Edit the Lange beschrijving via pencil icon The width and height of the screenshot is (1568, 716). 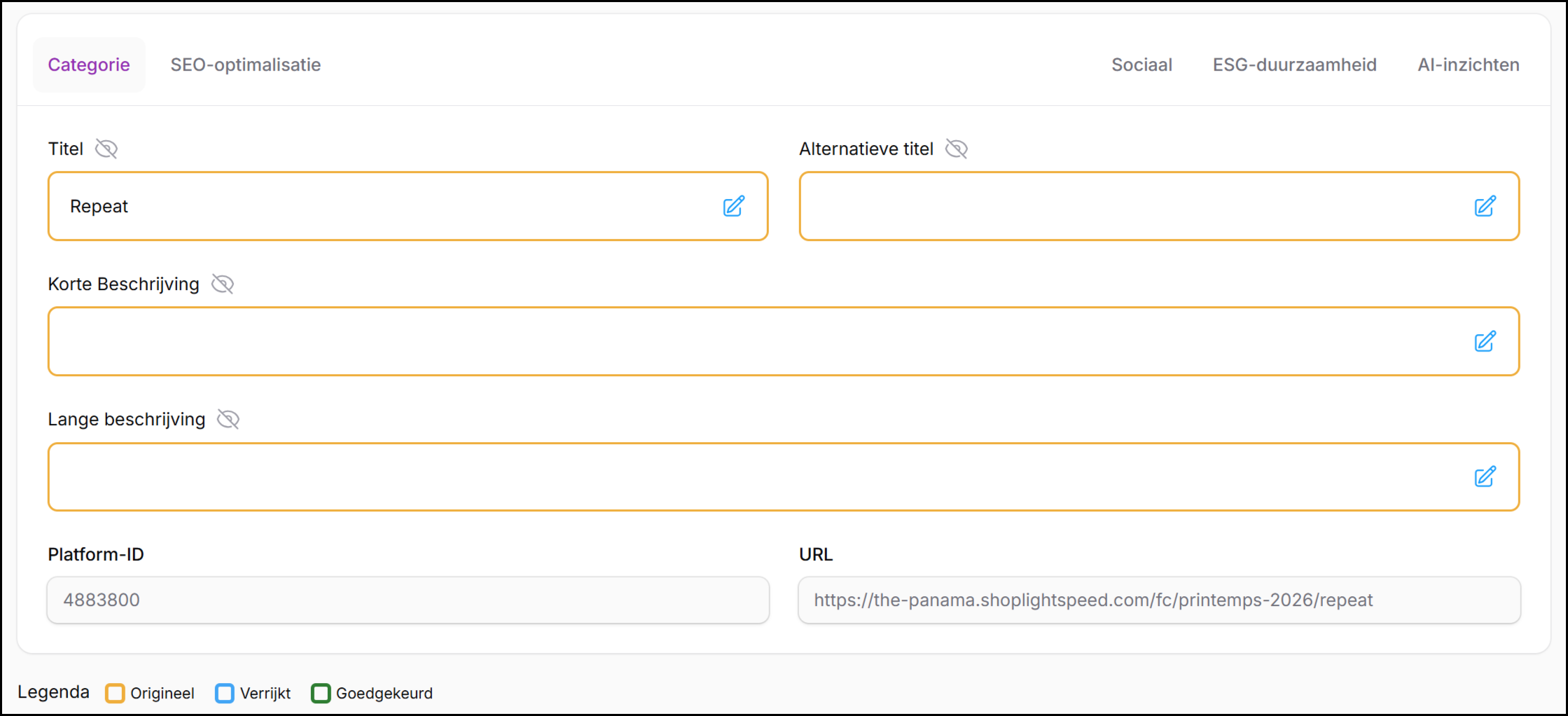(x=1485, y=476)
